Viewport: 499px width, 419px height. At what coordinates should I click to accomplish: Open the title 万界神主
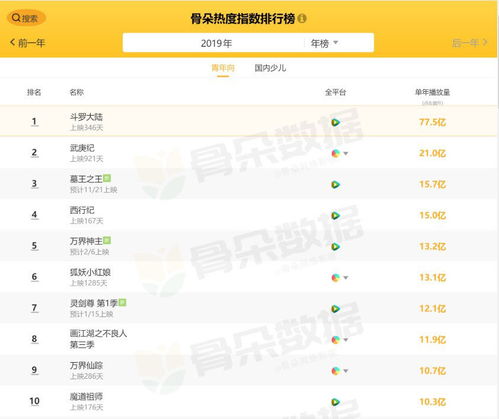click(86, 241)
